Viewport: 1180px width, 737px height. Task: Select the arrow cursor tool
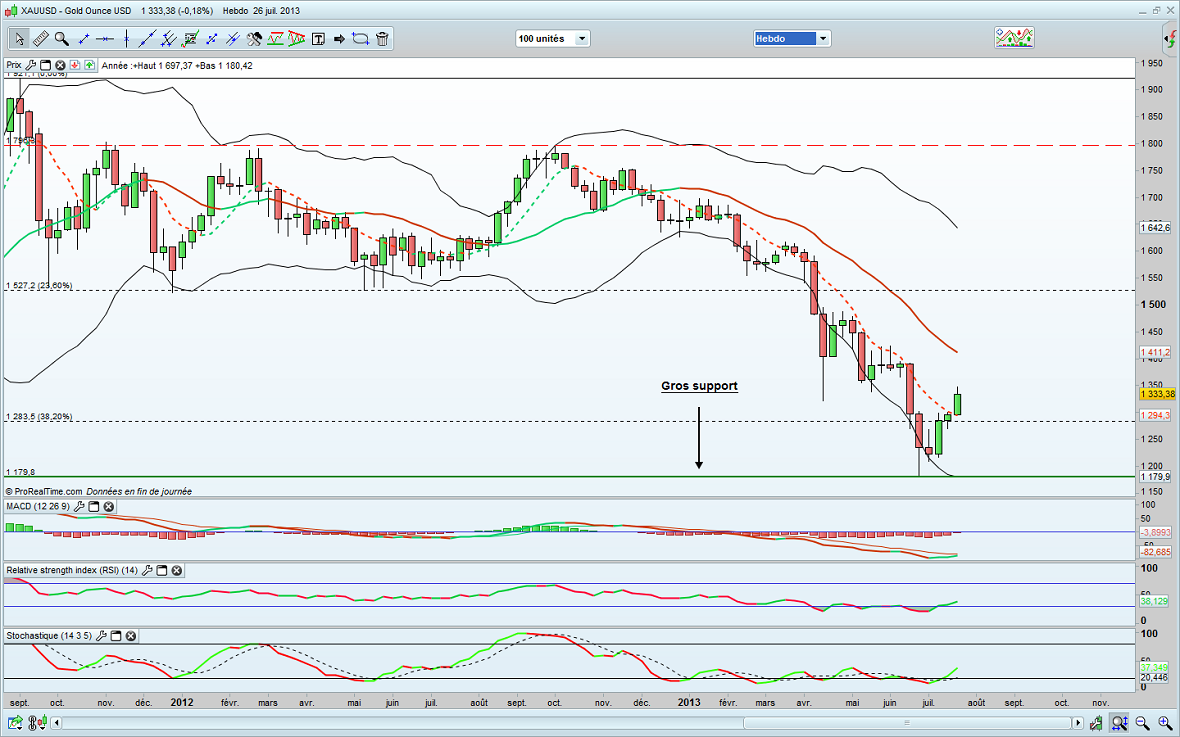(19, 39)
